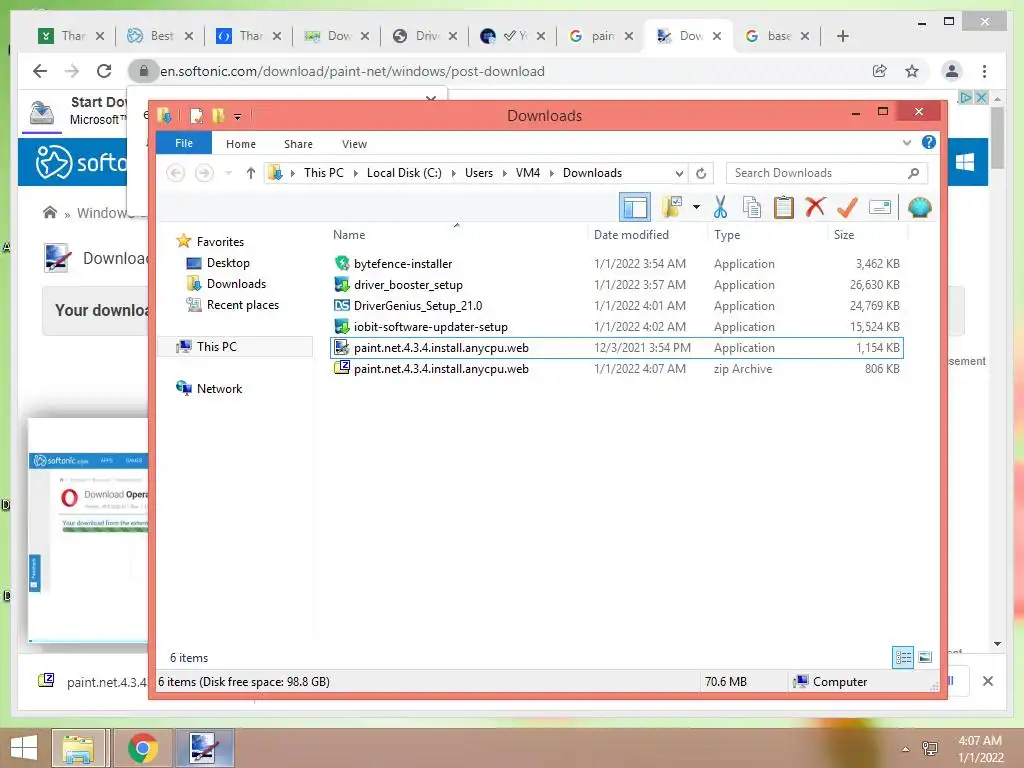Open Chrome three-dot menu

coord(984,71)
